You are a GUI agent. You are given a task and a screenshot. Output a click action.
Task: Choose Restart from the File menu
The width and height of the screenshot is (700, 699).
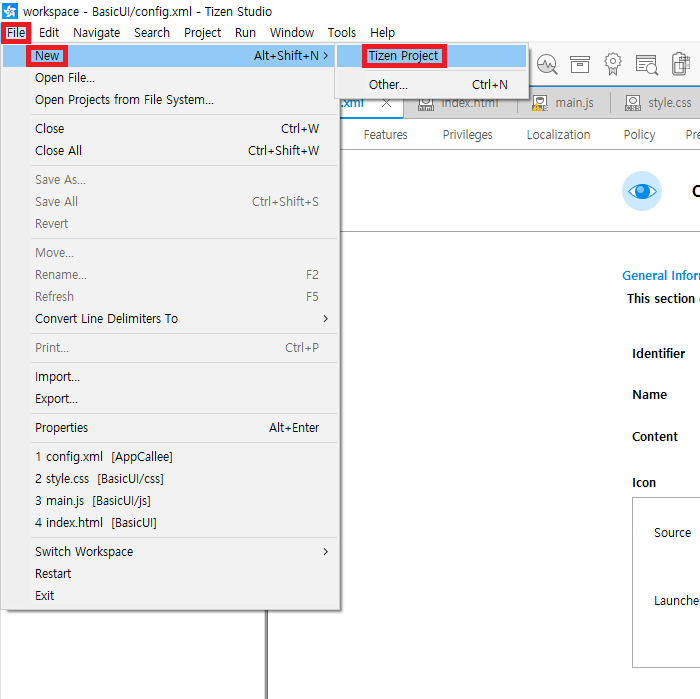(x=170, y=574)
